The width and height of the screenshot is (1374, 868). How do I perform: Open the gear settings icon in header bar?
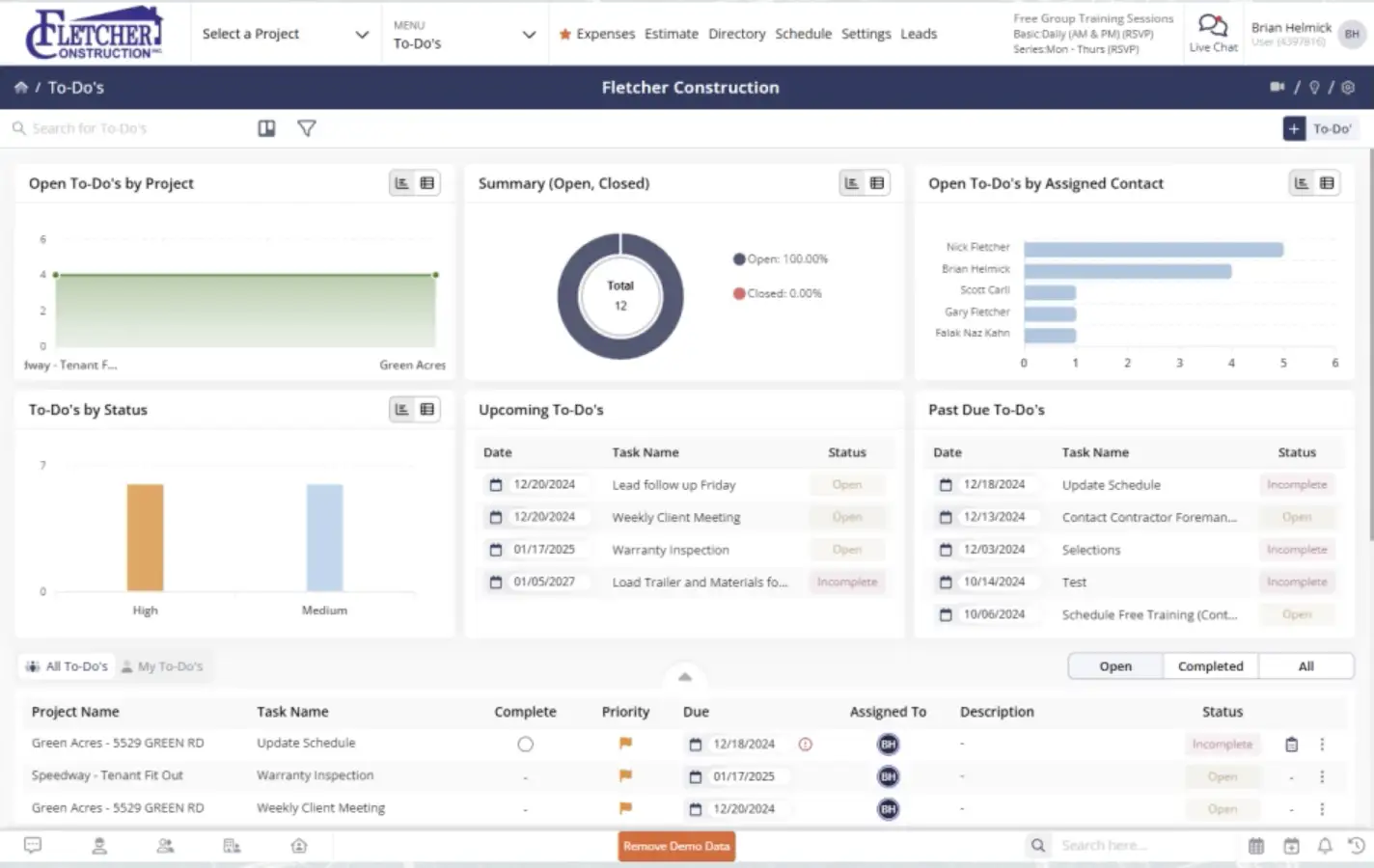click(x=1348, y=88)
